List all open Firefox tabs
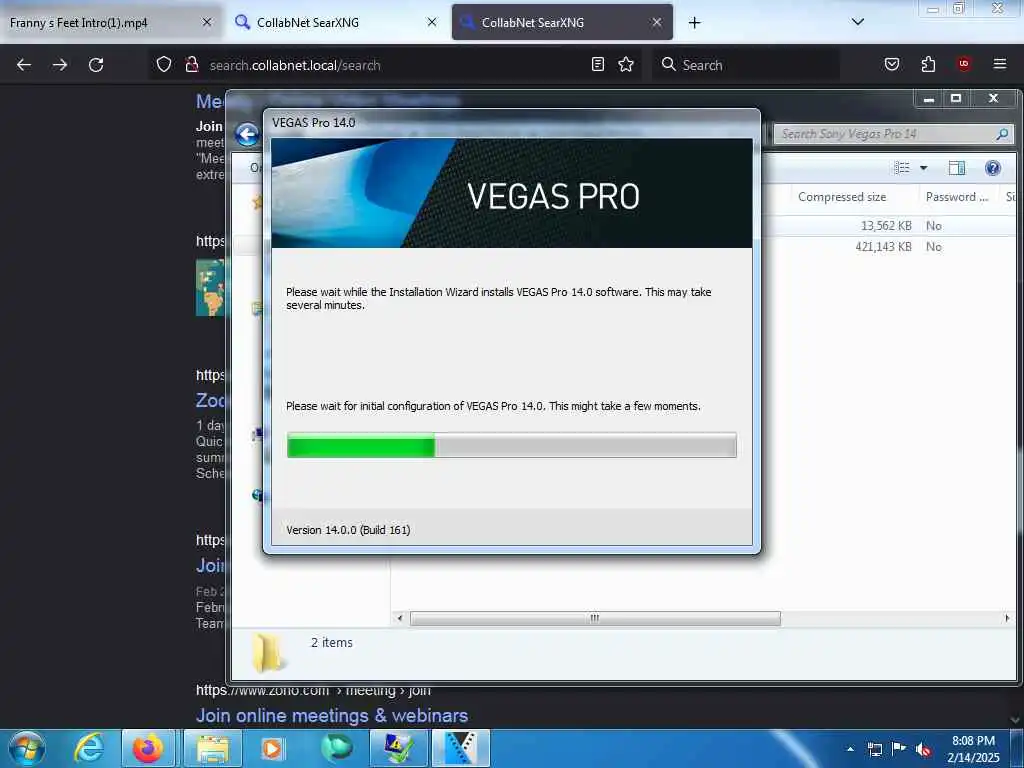The image size is (1024, 768). (x=857, y=22)
